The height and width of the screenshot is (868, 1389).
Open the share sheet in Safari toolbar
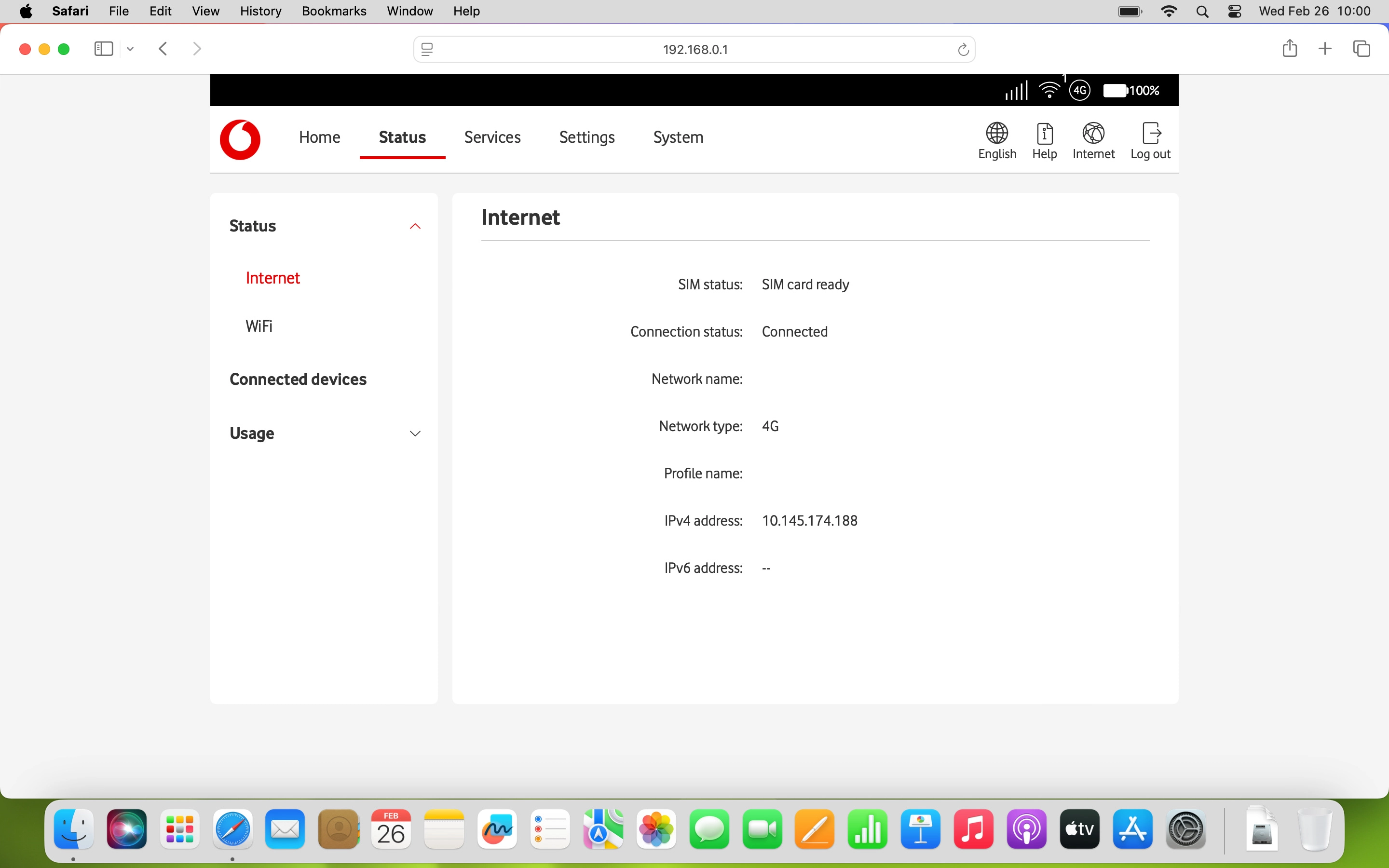[1289, 49]
